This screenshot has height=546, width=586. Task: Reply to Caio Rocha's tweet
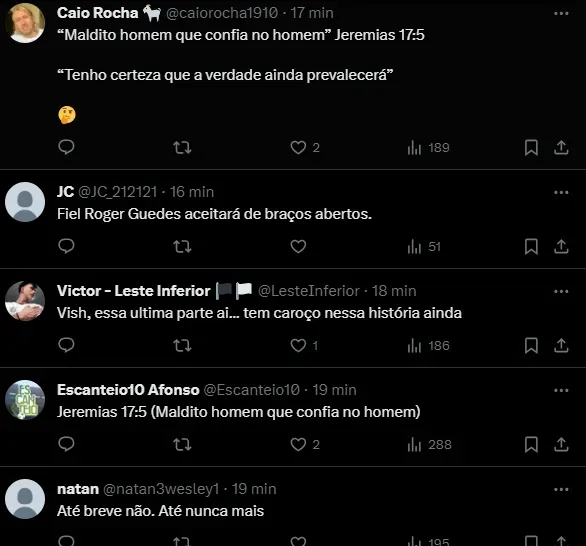pyautogui.click(x=67, y=147)
